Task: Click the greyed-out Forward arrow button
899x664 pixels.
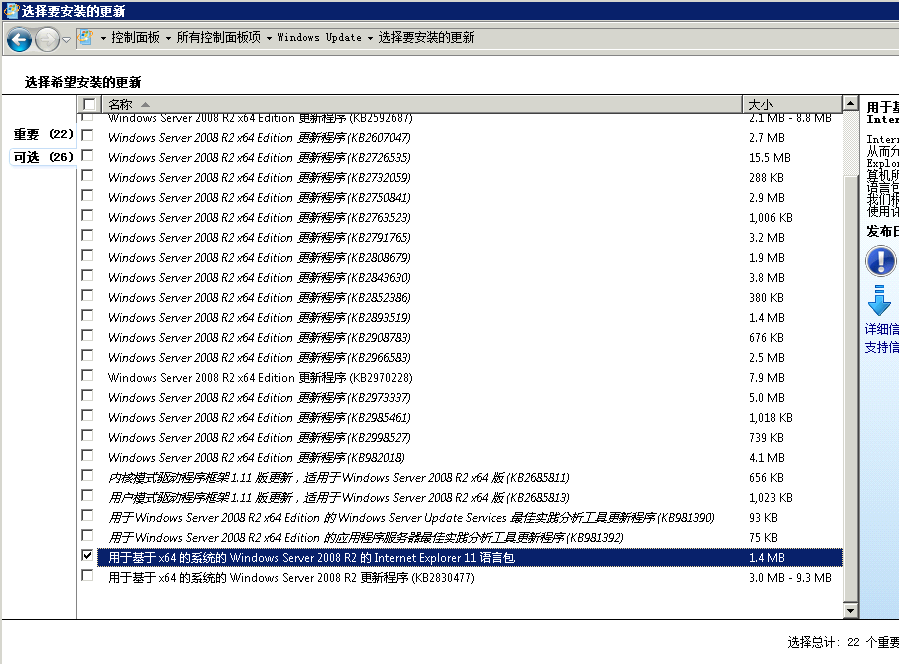Action: (47, 40)
